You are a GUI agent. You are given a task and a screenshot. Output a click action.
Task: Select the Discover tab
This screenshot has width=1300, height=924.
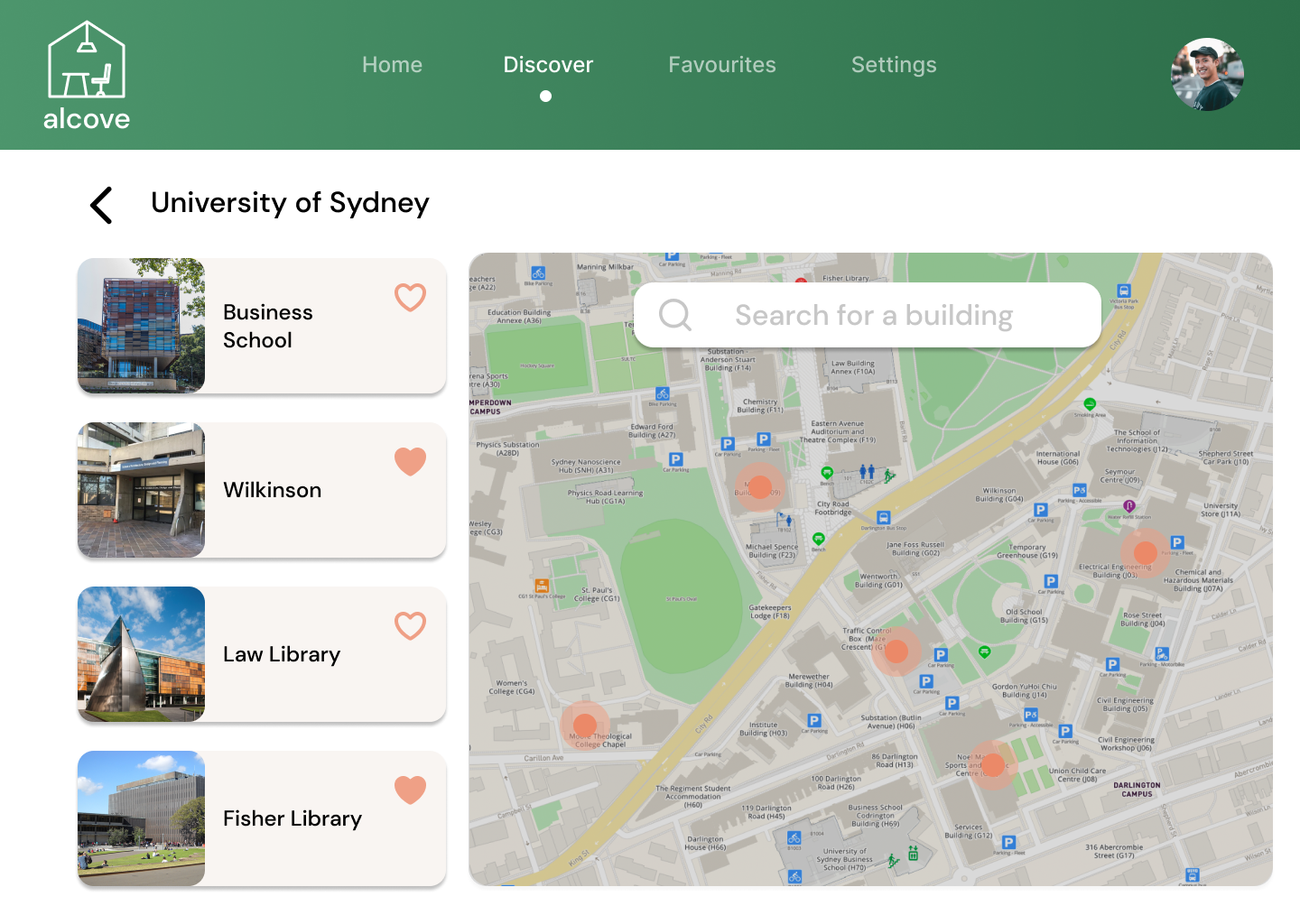(x=548, y=65)
